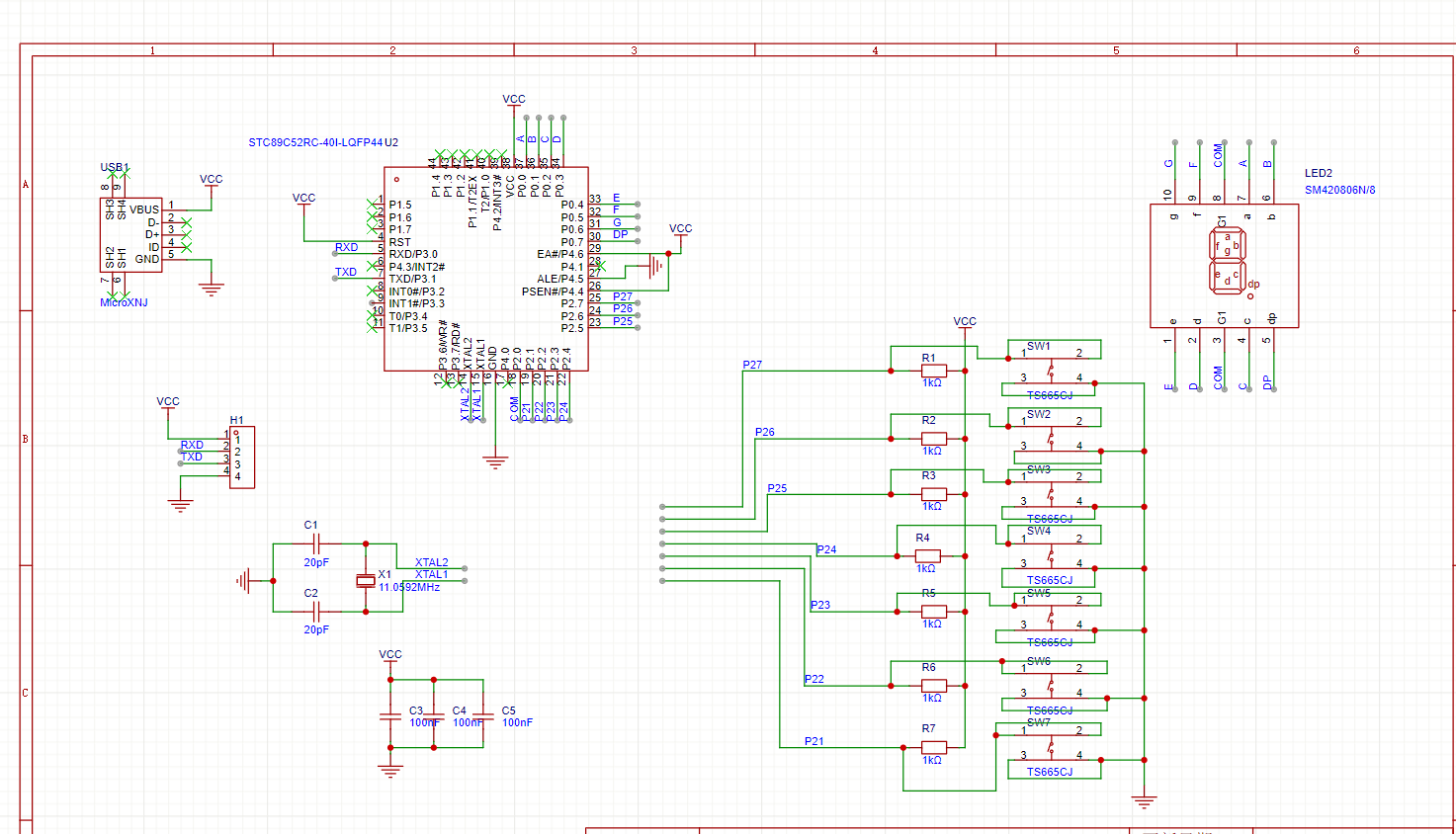Select the P21 net label left of R7
The width and height of the screenshot is (1456, 834).
point(814,741)
